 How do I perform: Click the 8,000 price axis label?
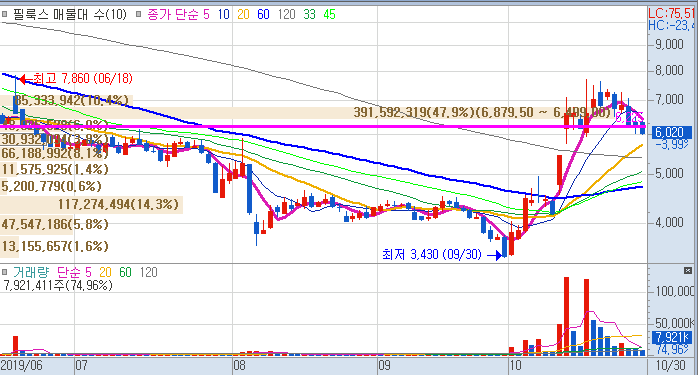coord(669,70)
